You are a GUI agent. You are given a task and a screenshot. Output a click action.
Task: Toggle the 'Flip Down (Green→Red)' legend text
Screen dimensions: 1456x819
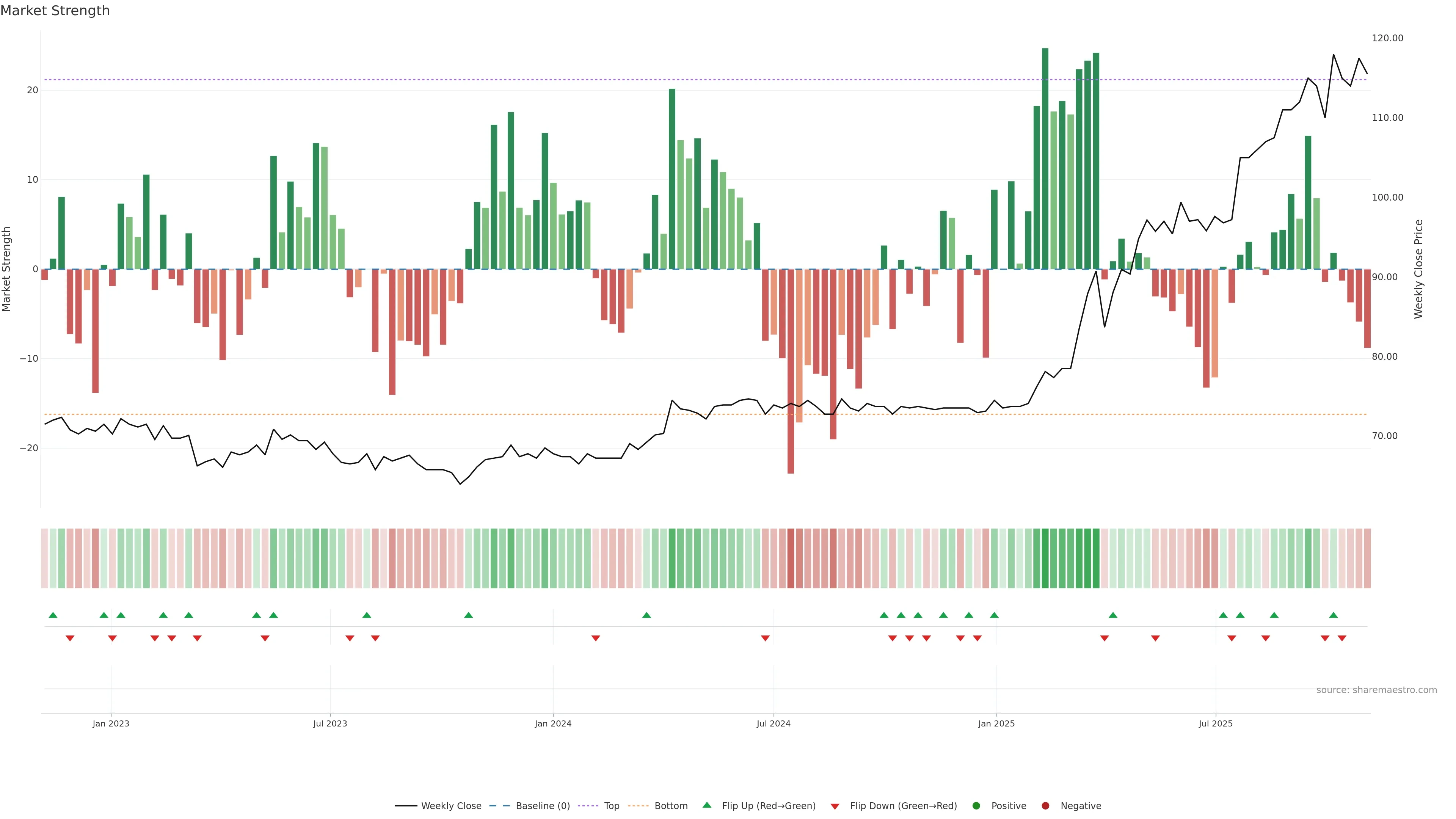coord(903,806)
